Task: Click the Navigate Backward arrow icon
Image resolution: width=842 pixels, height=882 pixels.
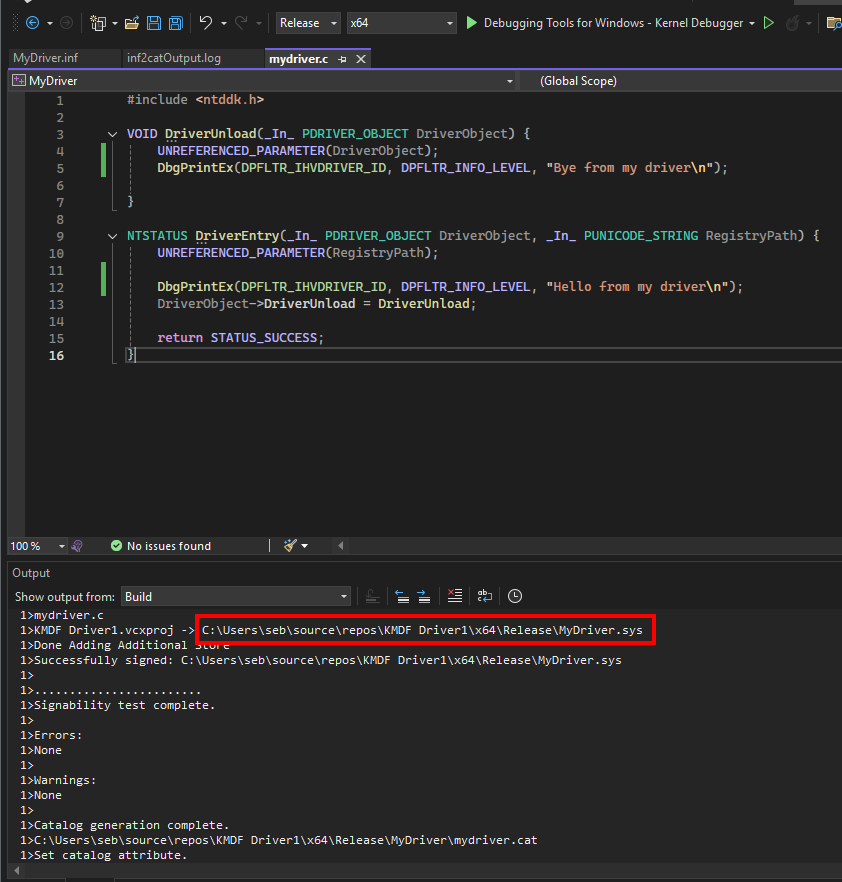Action: (x=33, y=22)
